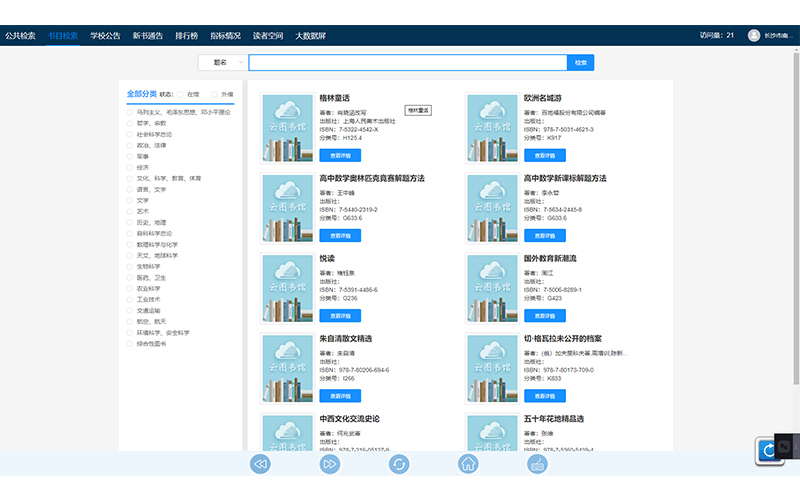Click the 格林童话 book cover image
Image resolution: width=800 pixels, height=500 pixels.
pyautogui.click(x=287, y=128)
